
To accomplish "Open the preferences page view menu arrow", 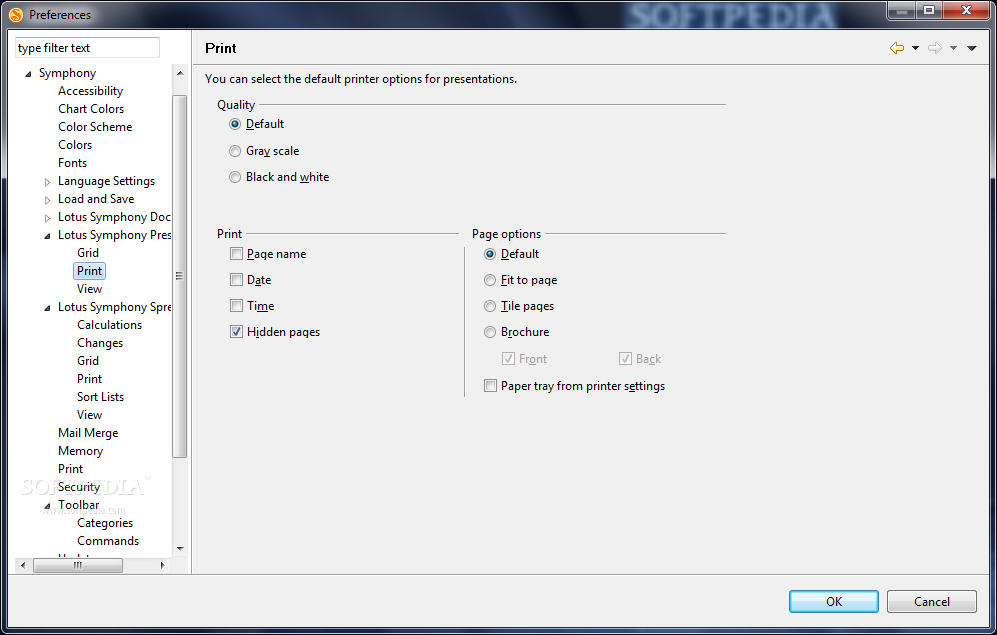I will click(972, 48).
